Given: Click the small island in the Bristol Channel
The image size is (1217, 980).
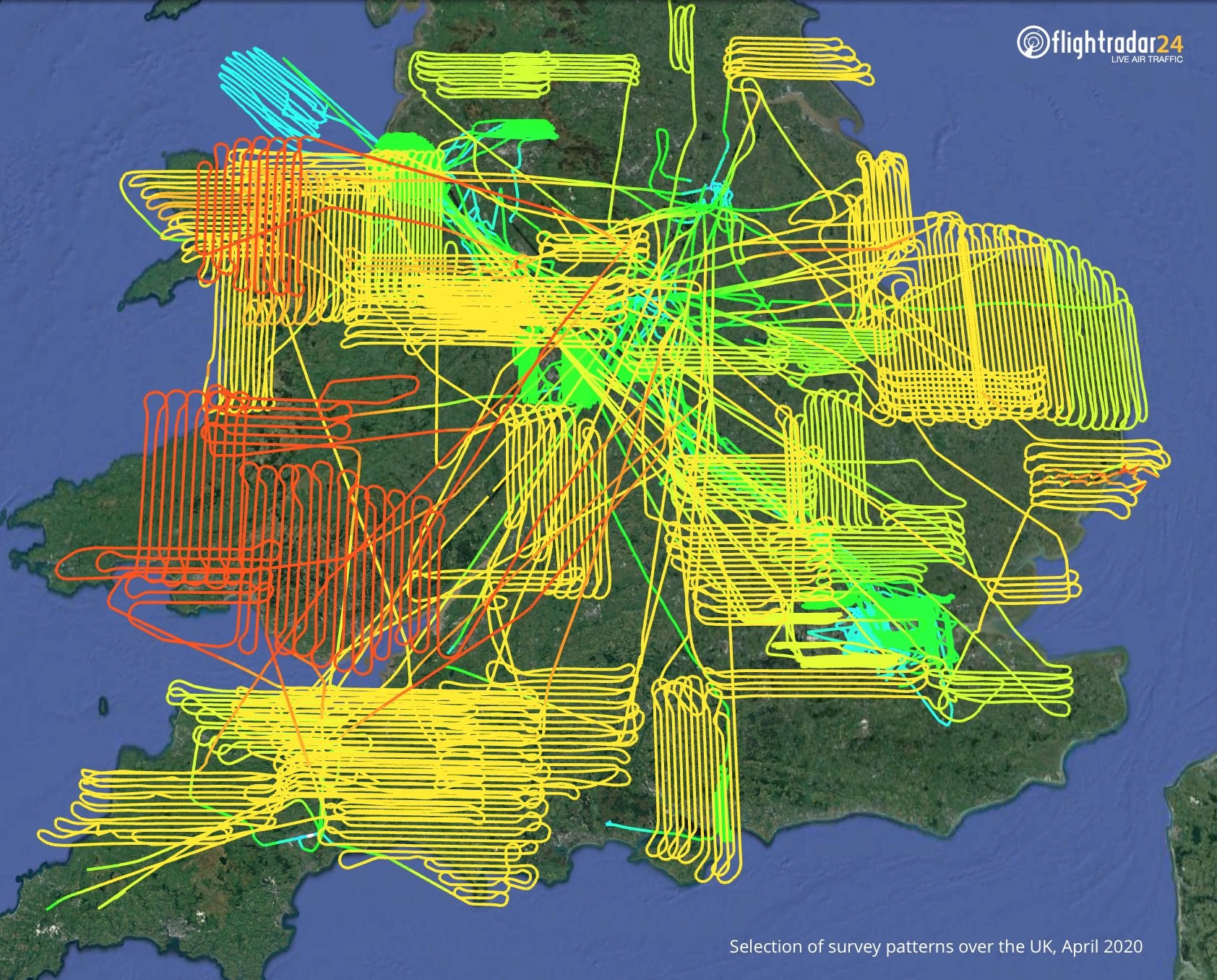Looking at the screenshot, I should (104, 706).
